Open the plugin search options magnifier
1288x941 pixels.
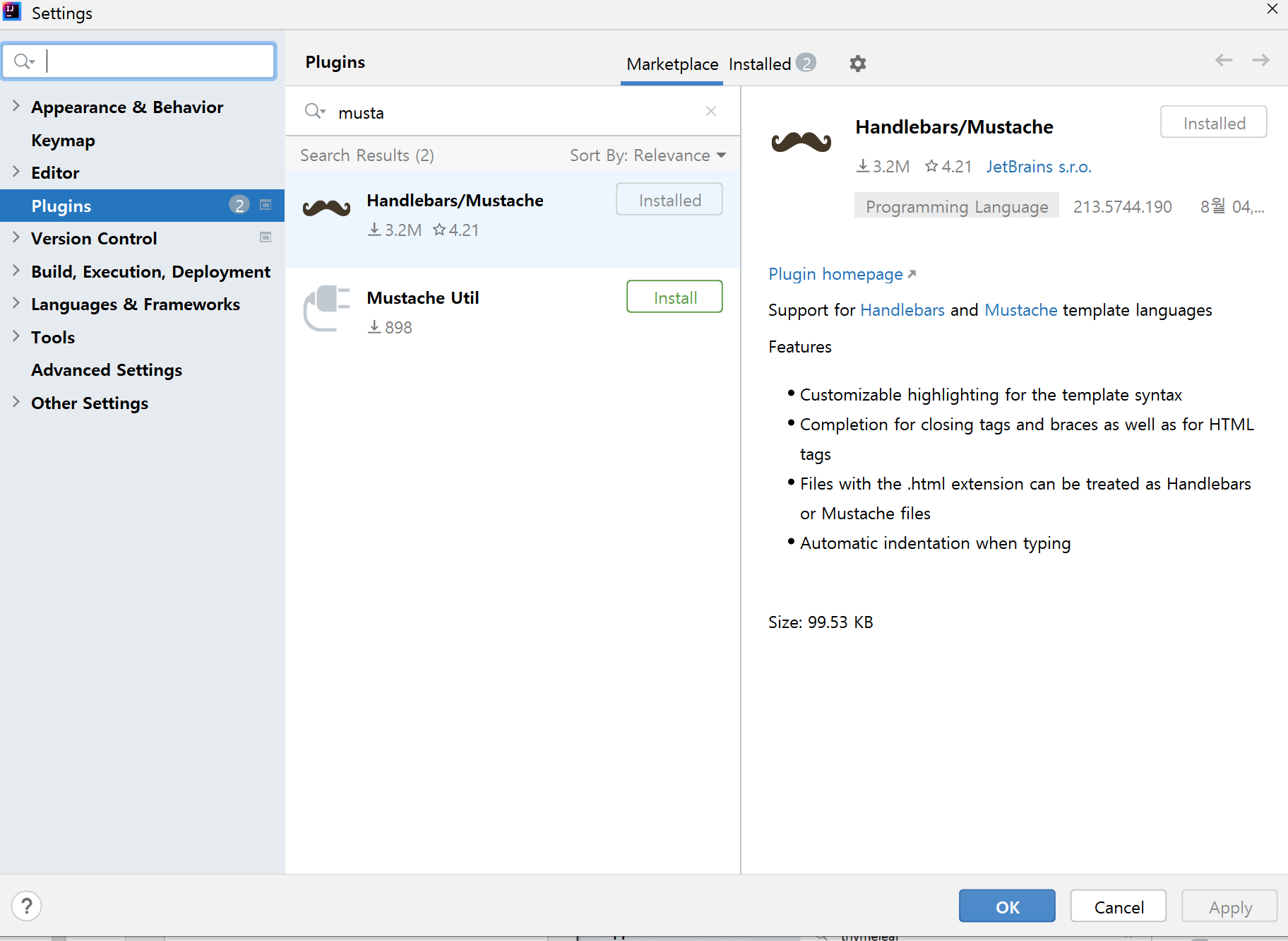click(x=314, y=112)
